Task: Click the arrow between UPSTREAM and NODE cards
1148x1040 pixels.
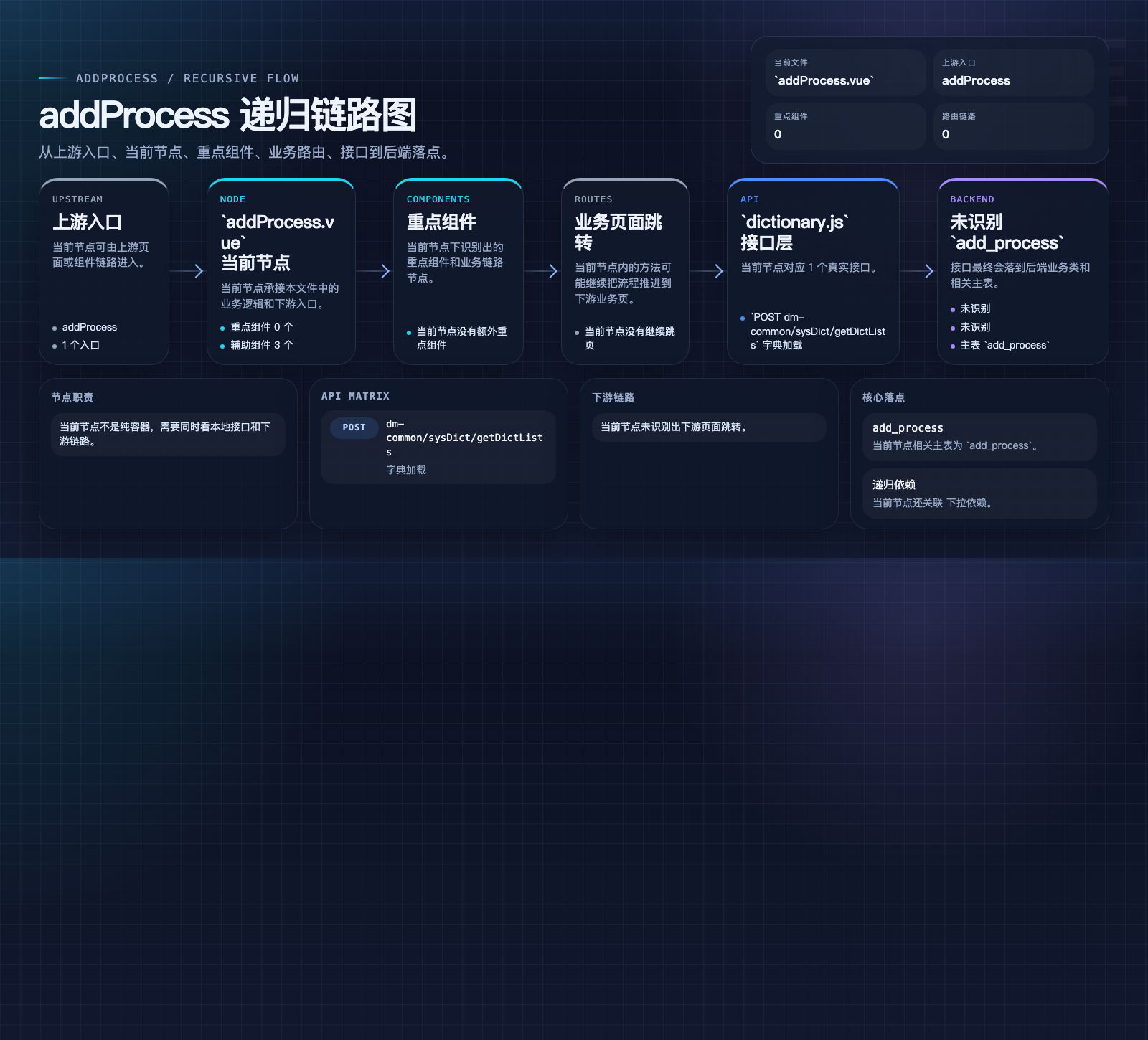Action: [x=187, y=271]
